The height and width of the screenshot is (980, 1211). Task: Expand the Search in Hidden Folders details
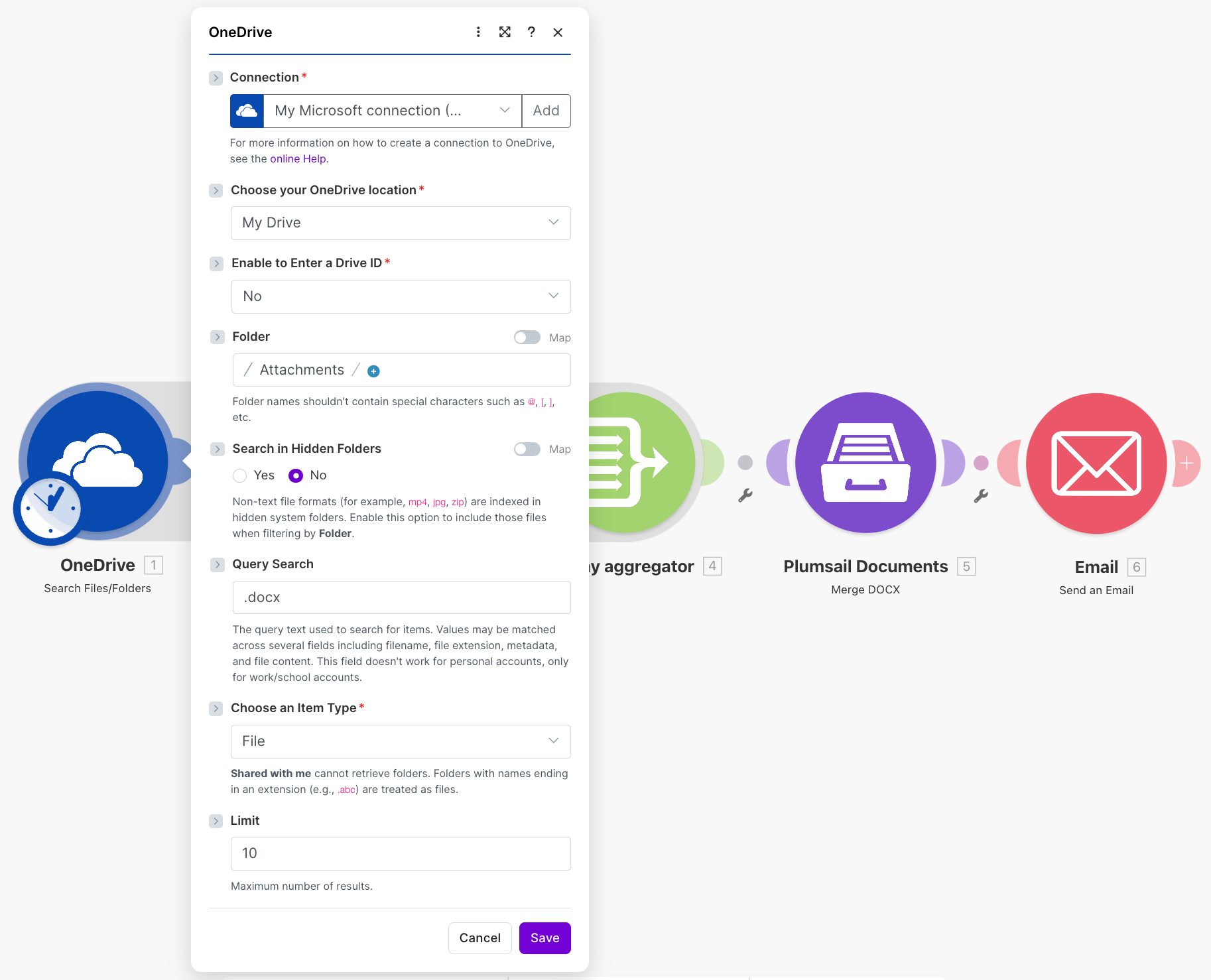[217, 450]
